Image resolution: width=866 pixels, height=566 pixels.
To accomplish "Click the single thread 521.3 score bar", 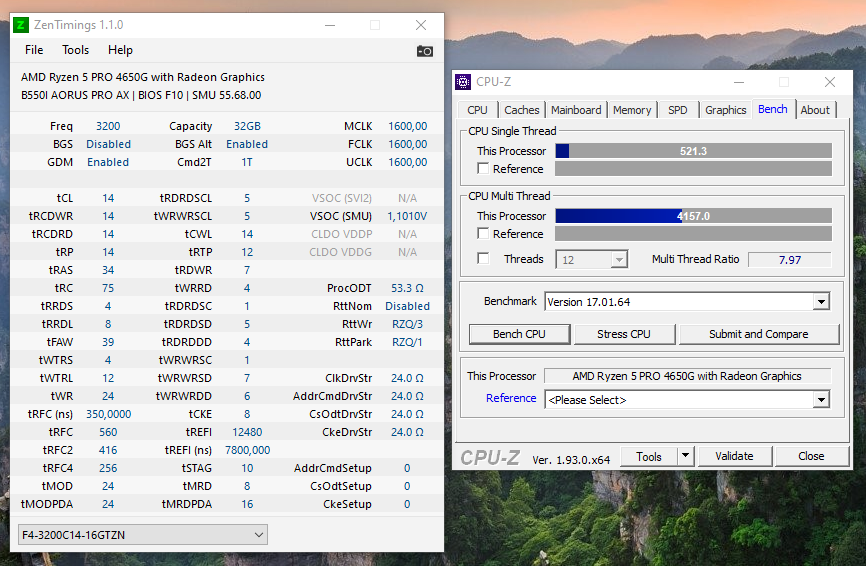I will pyautogui.click(x=693, y=151).
